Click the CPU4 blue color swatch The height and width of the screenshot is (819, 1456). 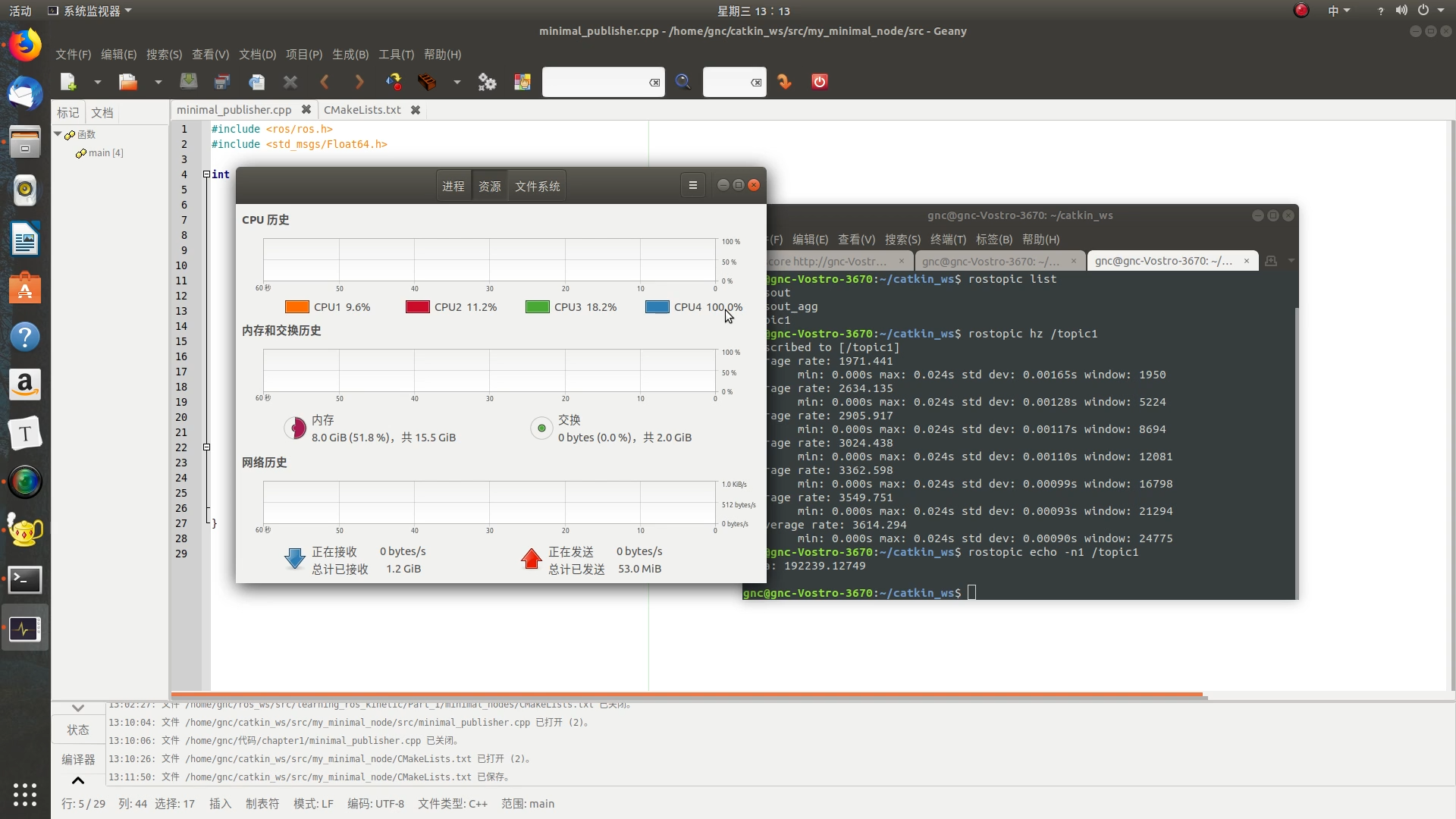pyautogui.click(x=657, y=307)
